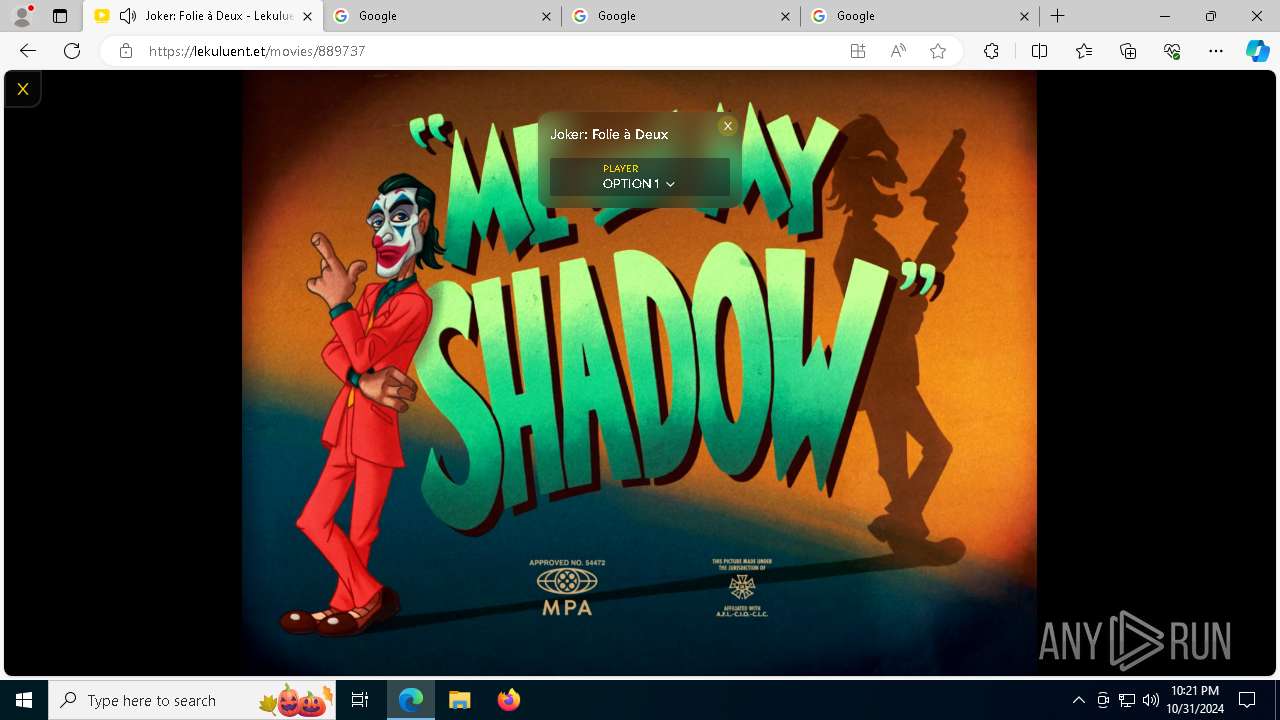
Task: Open the clock showing 10:21 PM
Action: [x=1195, y=700]
